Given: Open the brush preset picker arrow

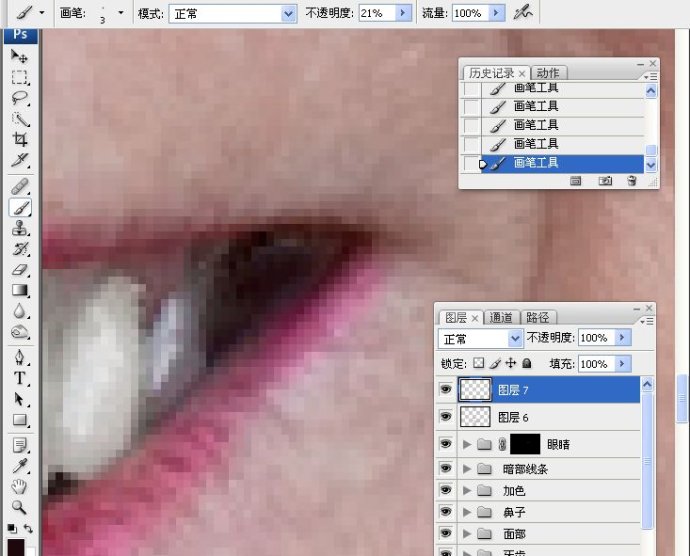Looking at the screenshot, I should 121,13.
